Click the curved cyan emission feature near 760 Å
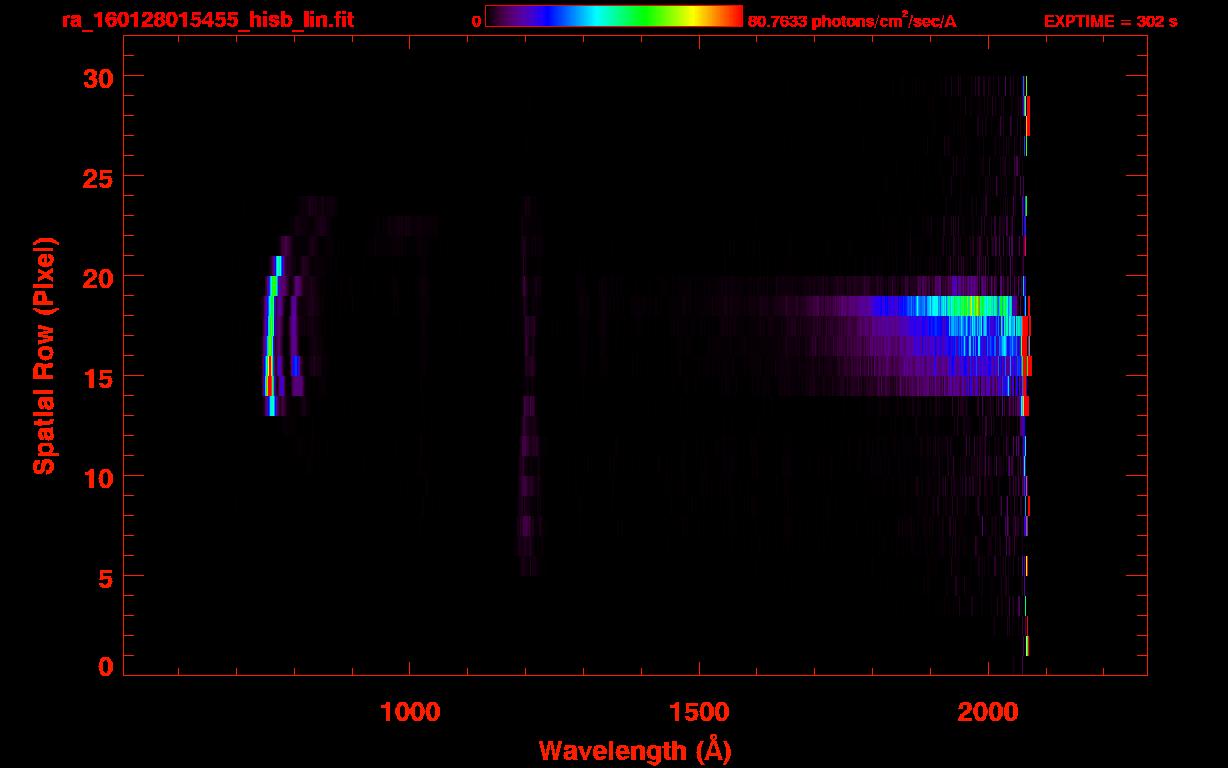Screen dimensions: 1228x768 tap(272, 335)
